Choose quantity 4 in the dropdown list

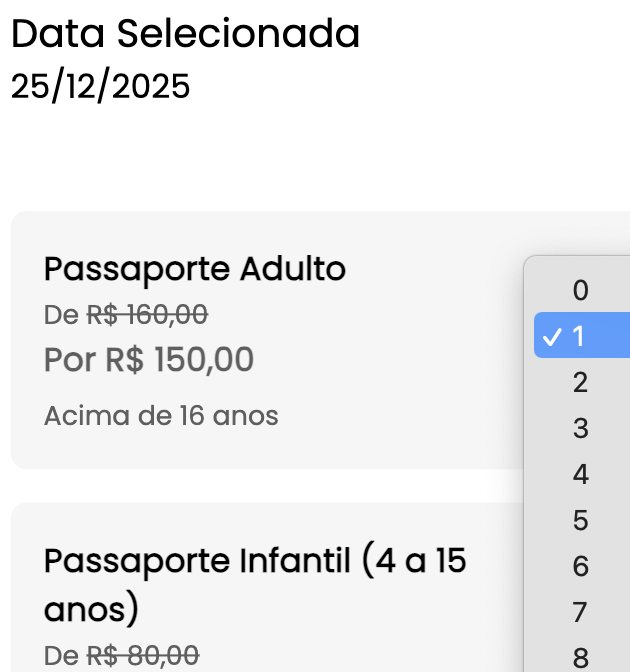pyautogui.click(x=580, y=474)
